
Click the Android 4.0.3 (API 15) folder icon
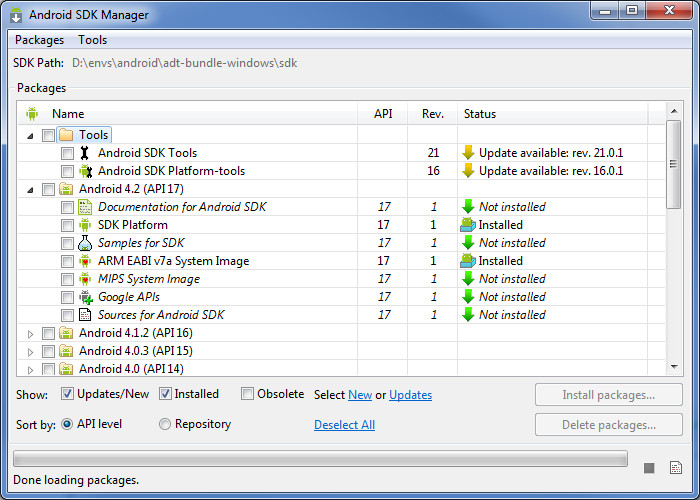point(66,351)
